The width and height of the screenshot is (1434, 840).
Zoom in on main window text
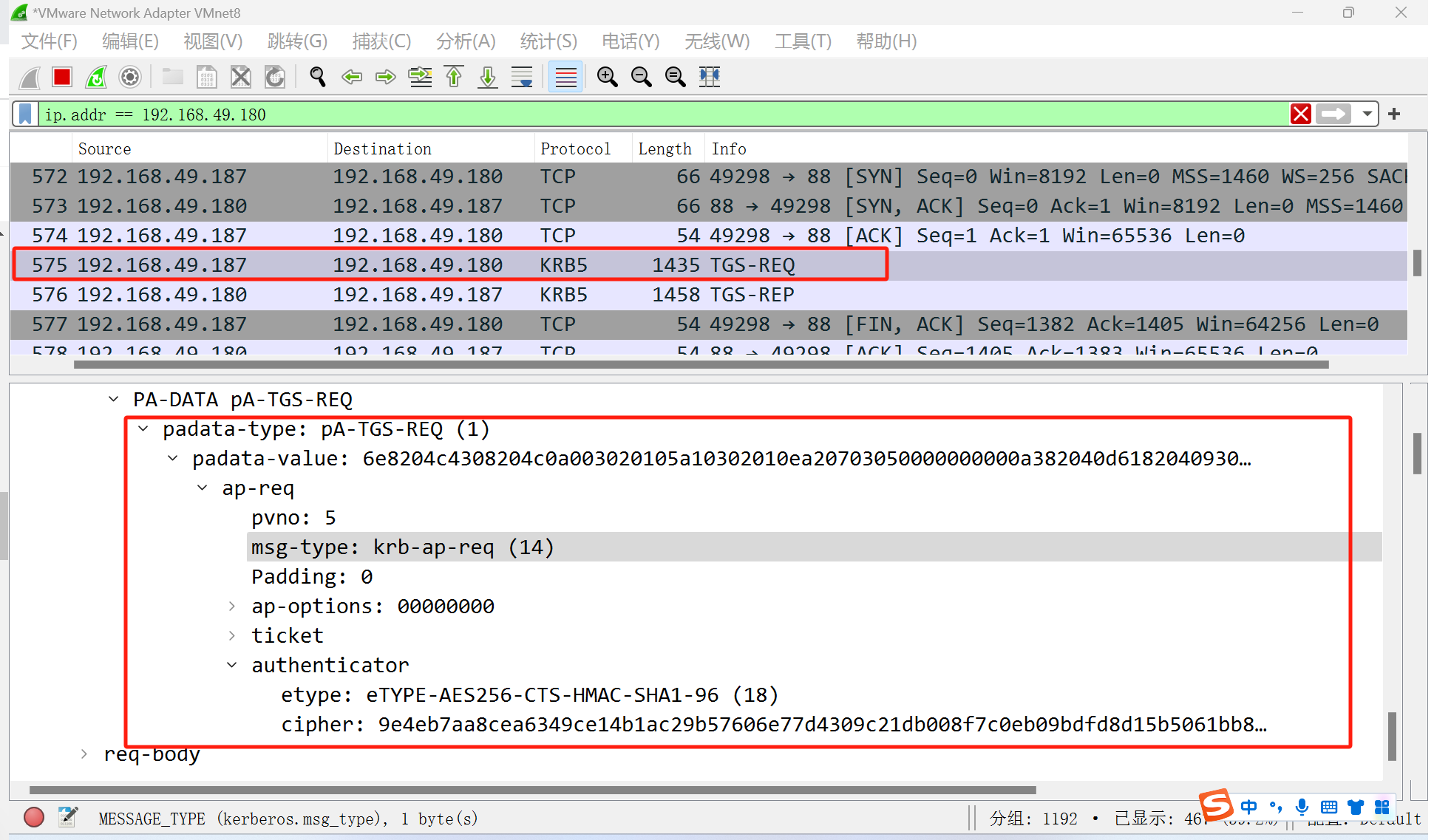click(607, 77)
